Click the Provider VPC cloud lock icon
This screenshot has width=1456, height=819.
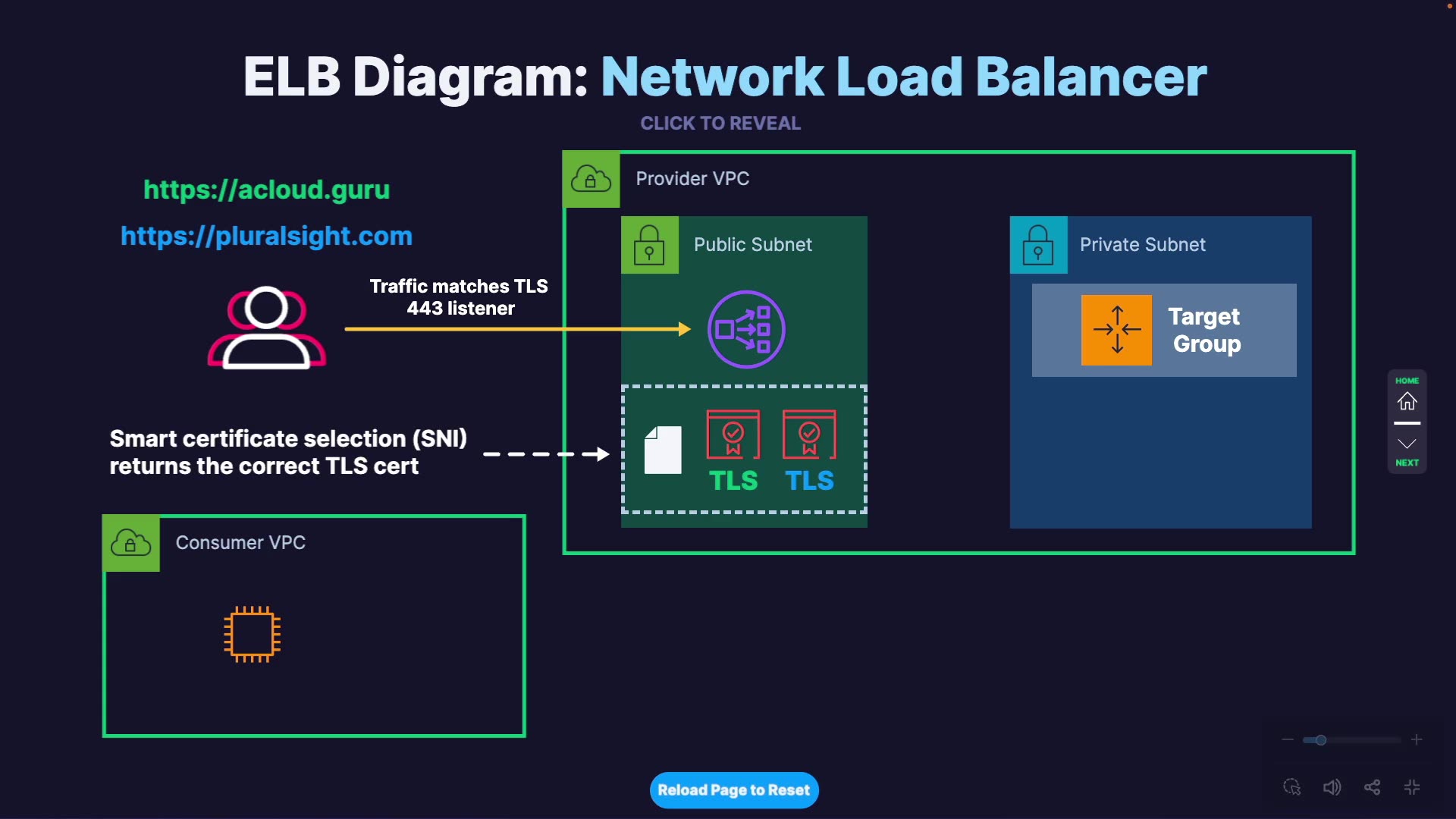(591, 179)
